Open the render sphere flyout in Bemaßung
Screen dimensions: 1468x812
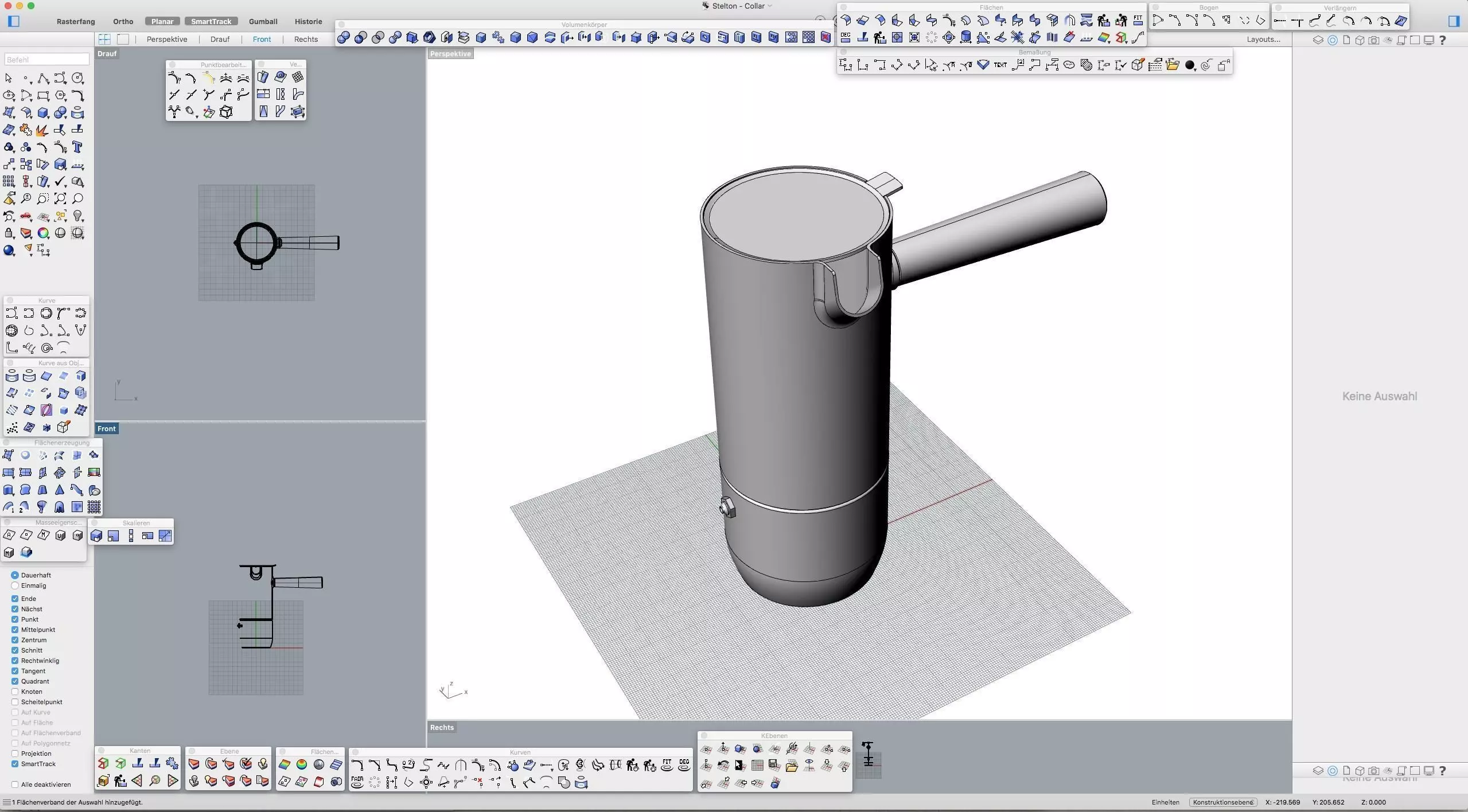point(1190,65)
